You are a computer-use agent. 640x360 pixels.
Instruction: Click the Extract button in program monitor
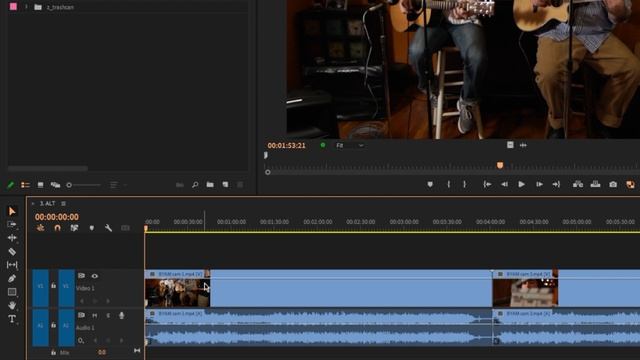(x=596, y=184)
